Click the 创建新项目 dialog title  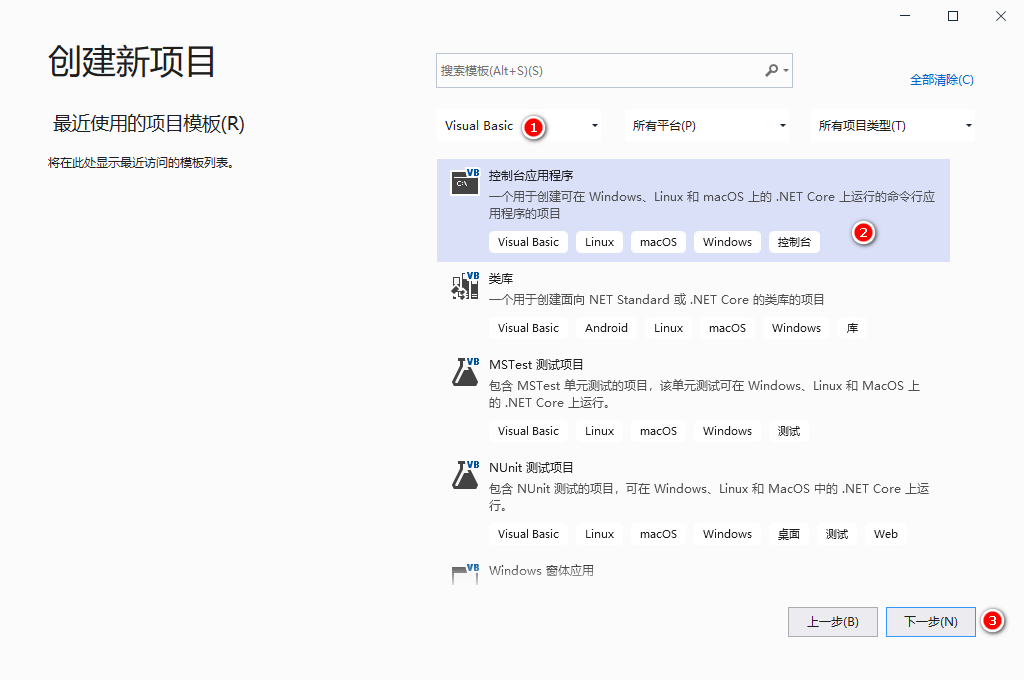(131, 62)
